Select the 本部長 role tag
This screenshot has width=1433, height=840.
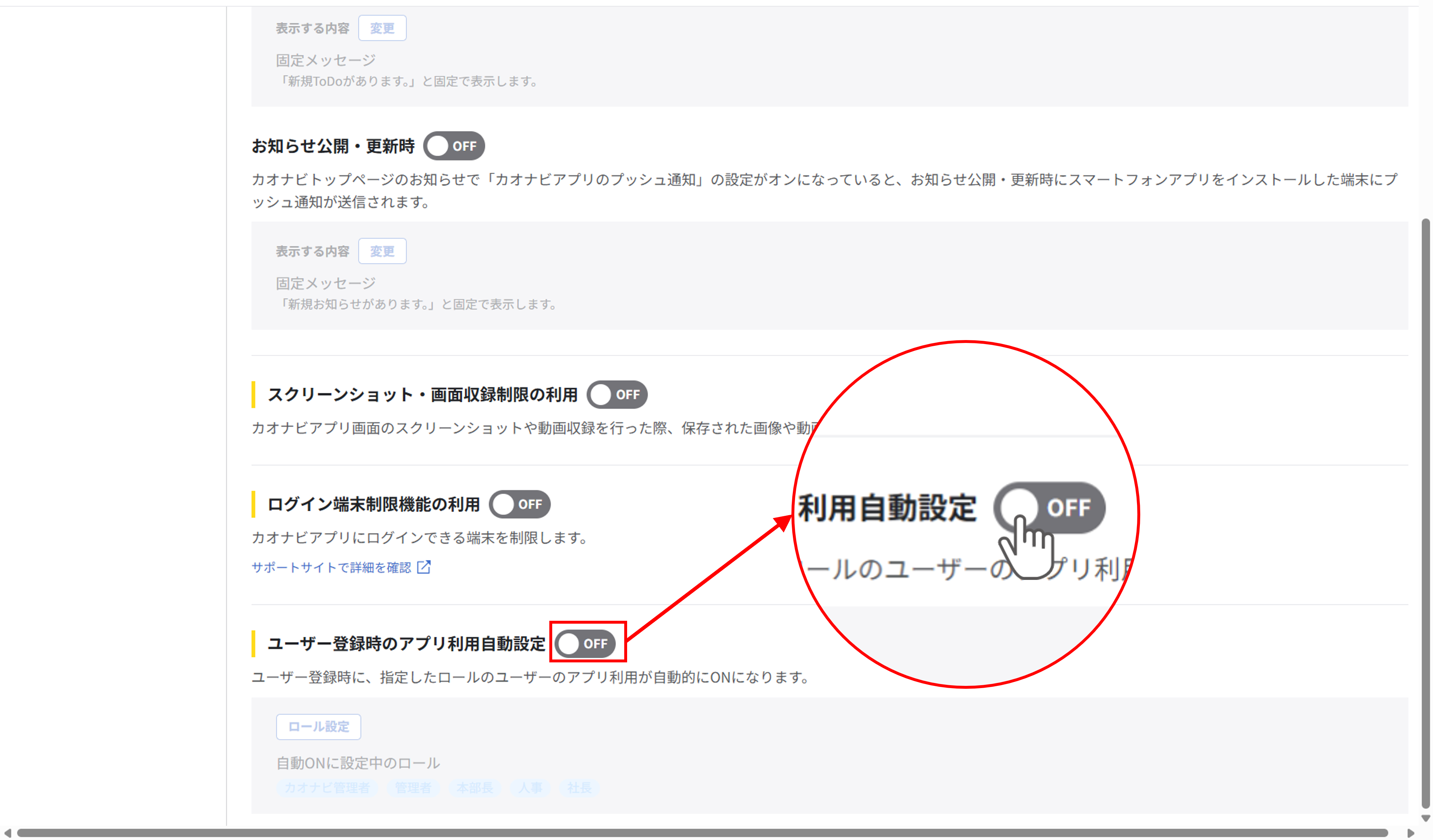(475, 788)
